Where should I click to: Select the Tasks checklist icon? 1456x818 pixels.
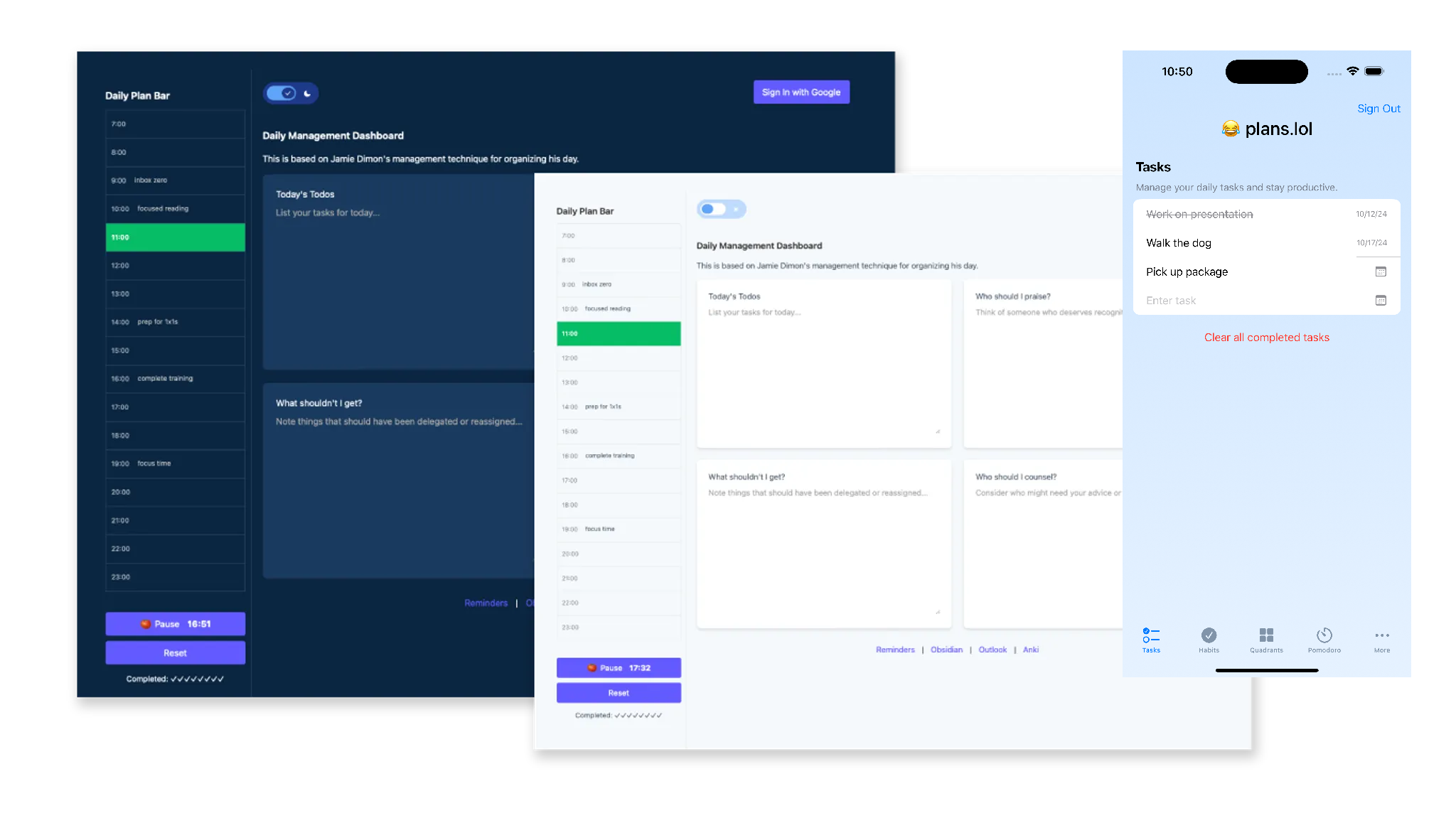point(1151,635)
